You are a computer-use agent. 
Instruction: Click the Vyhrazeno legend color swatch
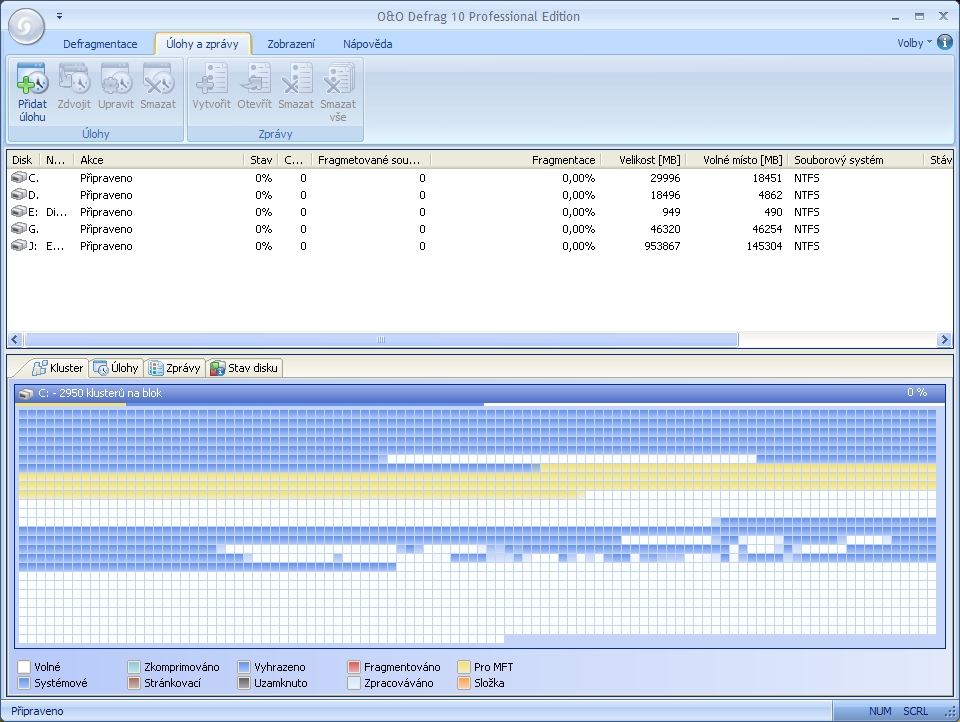[x=244, y=667]
